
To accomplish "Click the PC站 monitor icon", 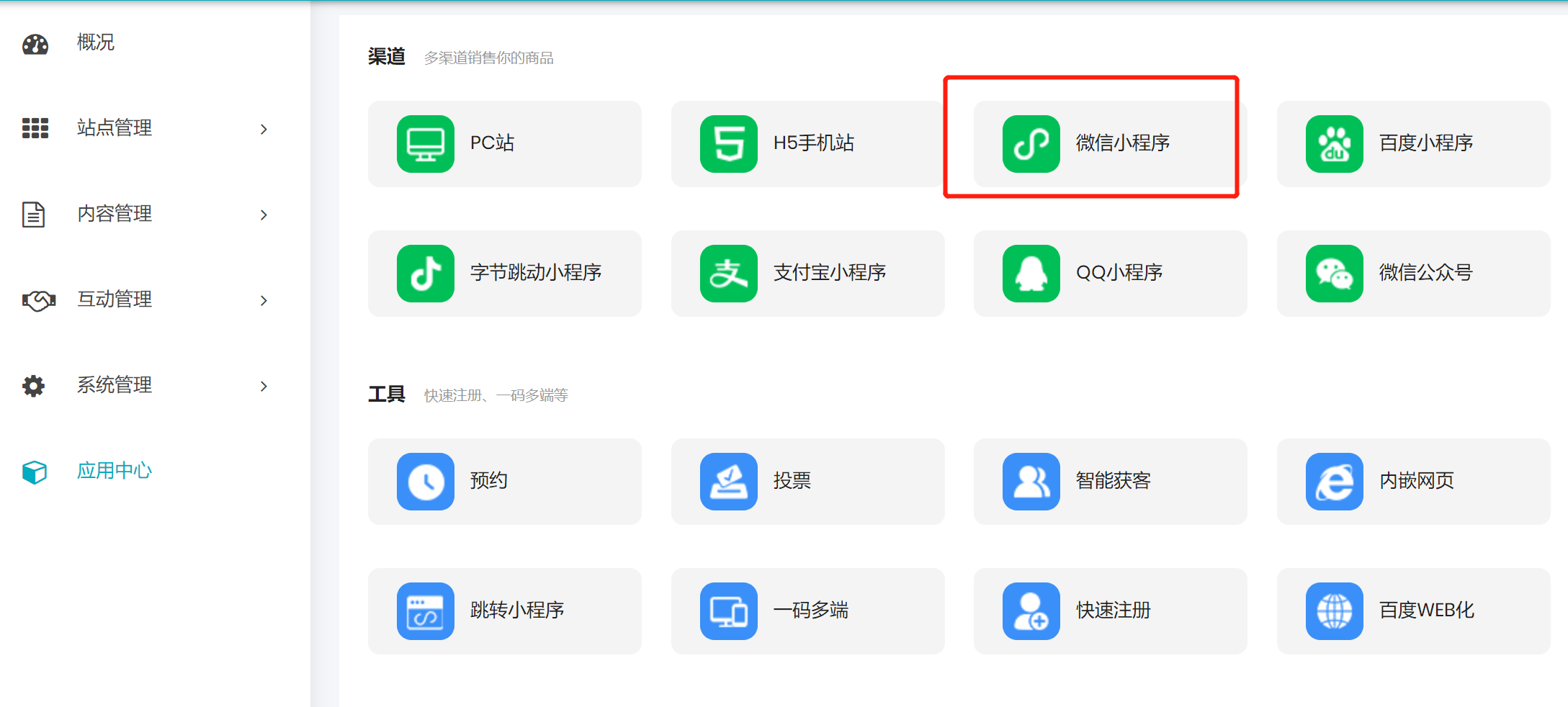I will point(426,144).
